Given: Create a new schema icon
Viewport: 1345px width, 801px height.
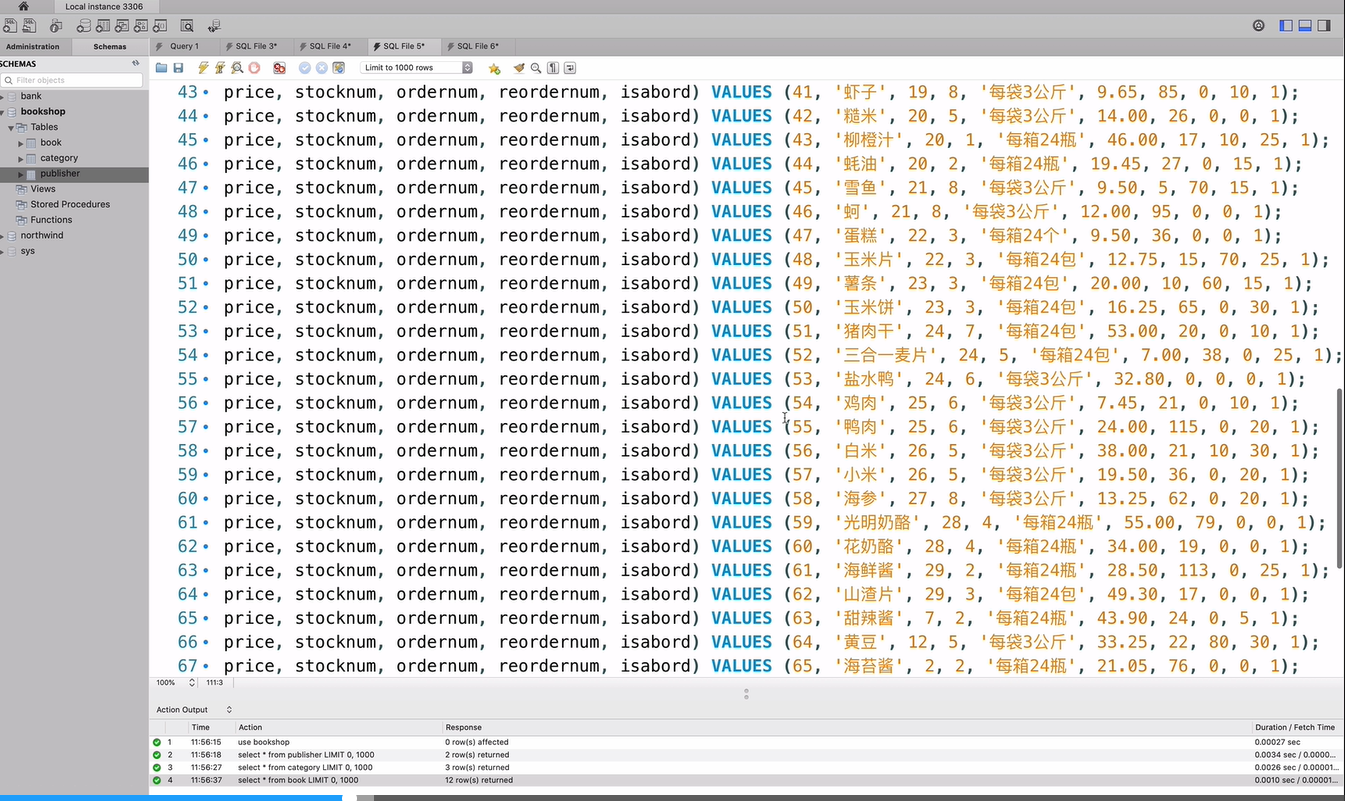Looking at the screenshot, I should [x=84, y=25].
